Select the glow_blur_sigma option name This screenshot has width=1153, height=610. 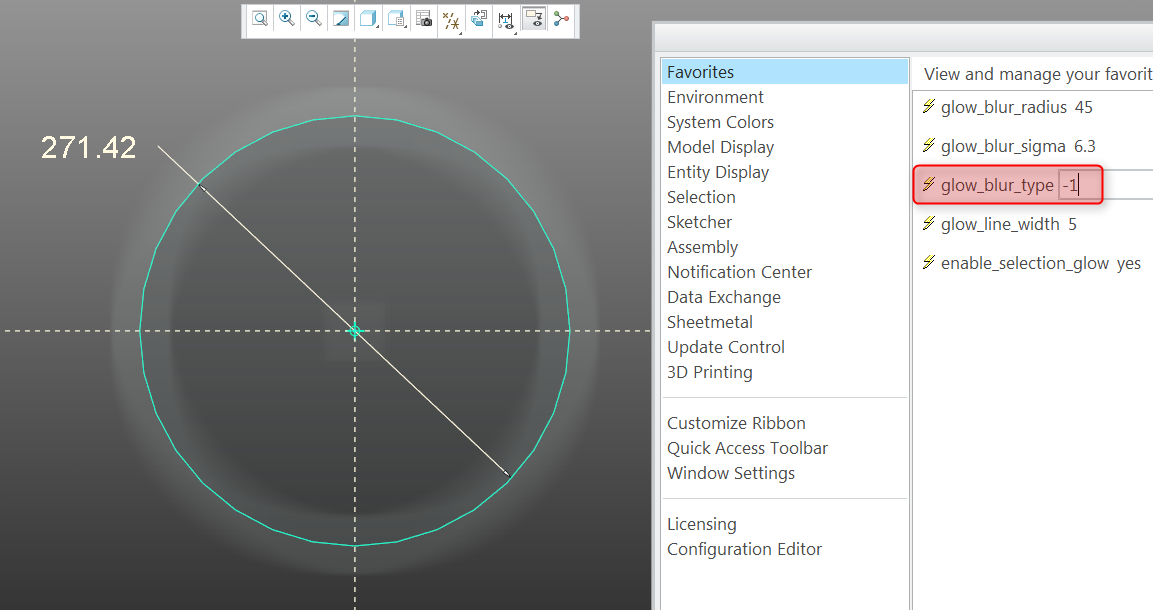click(1003, 146)
